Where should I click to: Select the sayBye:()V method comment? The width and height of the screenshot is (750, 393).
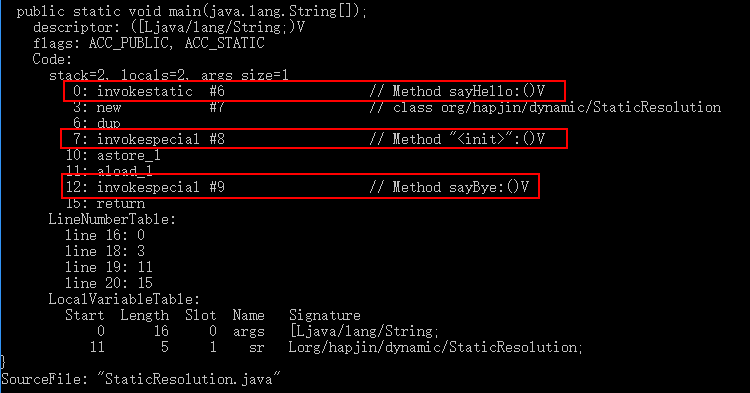pyautogui.click(x=449, y=186)
